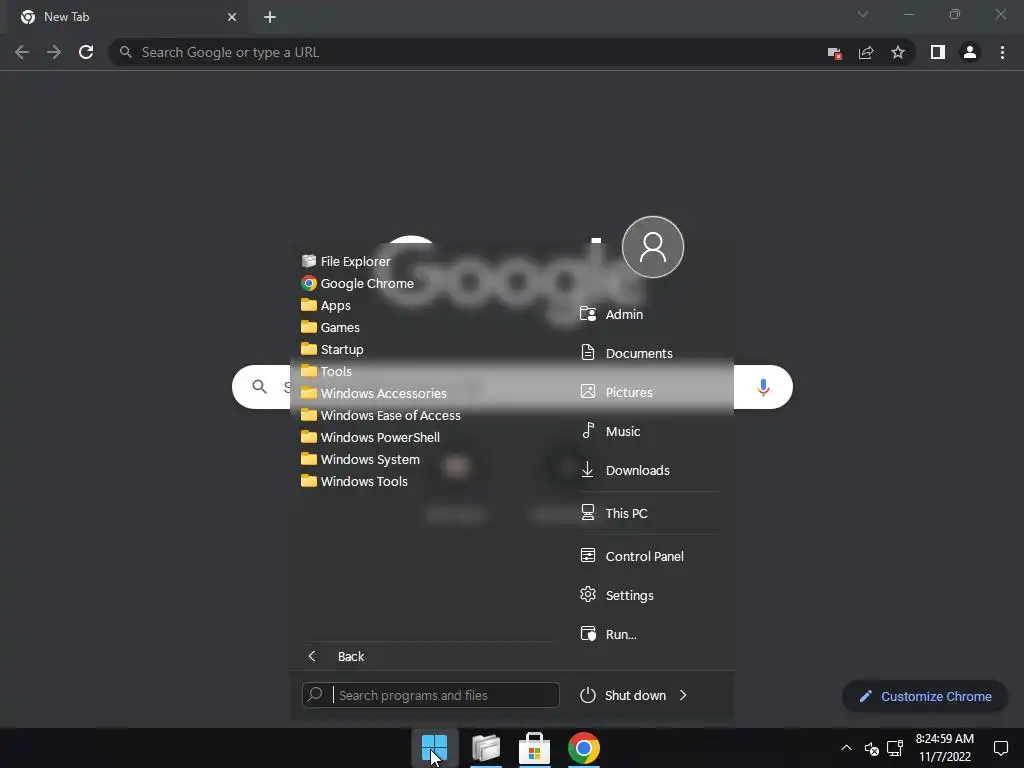Open a new tab with plus button

(270, 17)
